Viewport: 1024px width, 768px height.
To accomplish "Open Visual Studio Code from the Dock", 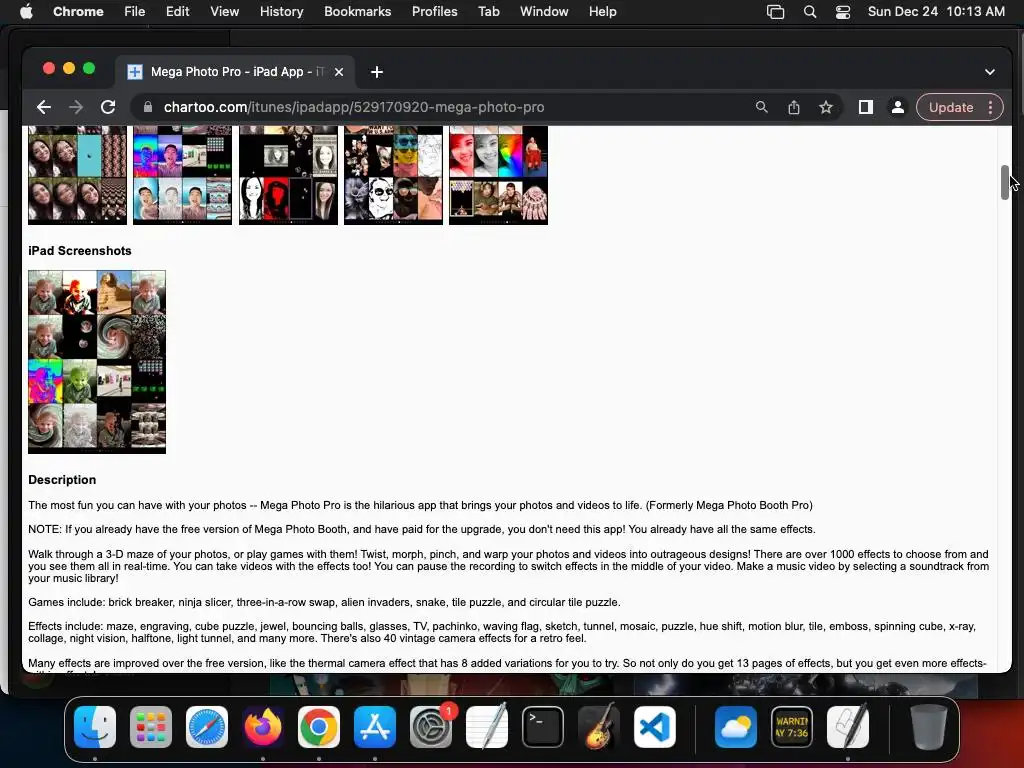I will tap(655, 727).
